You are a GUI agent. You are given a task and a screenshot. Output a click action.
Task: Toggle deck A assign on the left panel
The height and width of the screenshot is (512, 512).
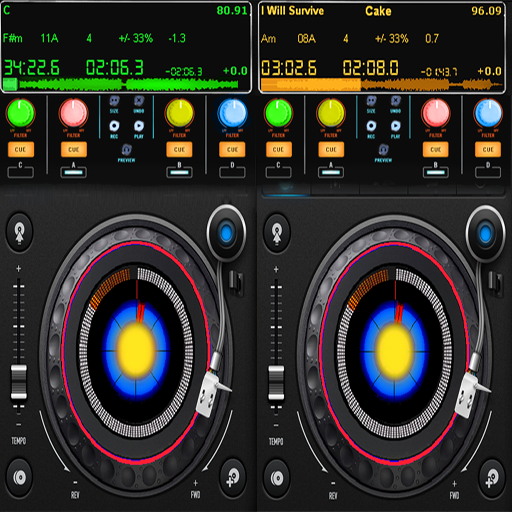tap(74, 173)
